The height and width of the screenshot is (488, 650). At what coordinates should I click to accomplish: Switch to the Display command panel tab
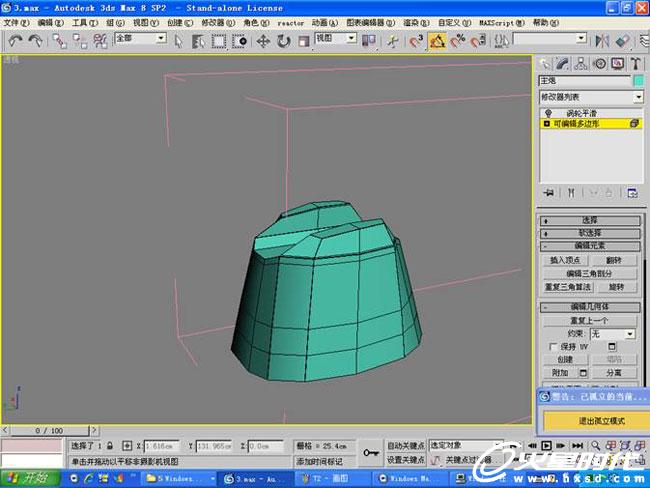click(x=618, y=64)
